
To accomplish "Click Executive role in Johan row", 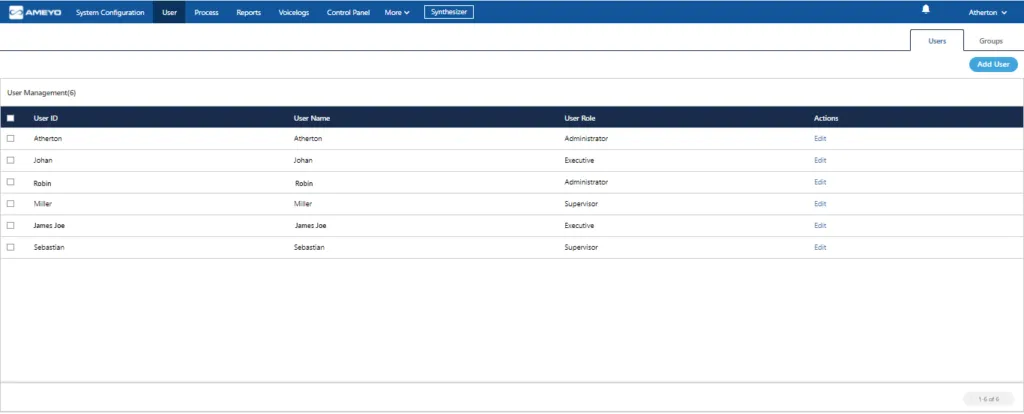I will coord(579,160).
